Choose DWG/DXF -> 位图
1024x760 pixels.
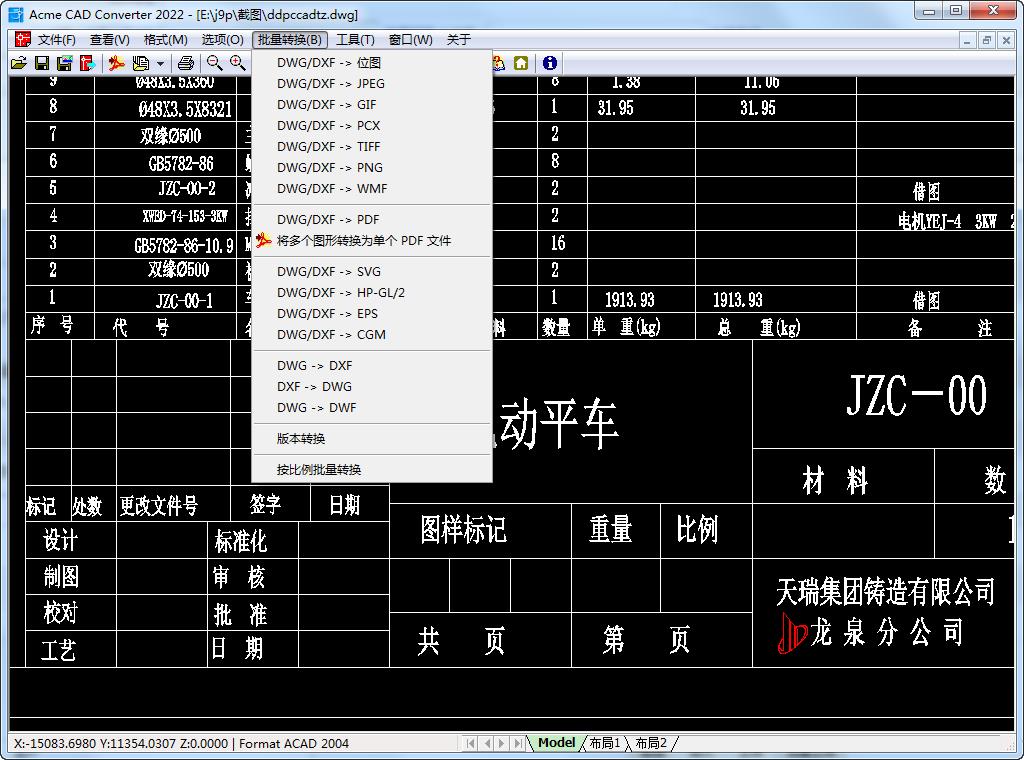372,63
